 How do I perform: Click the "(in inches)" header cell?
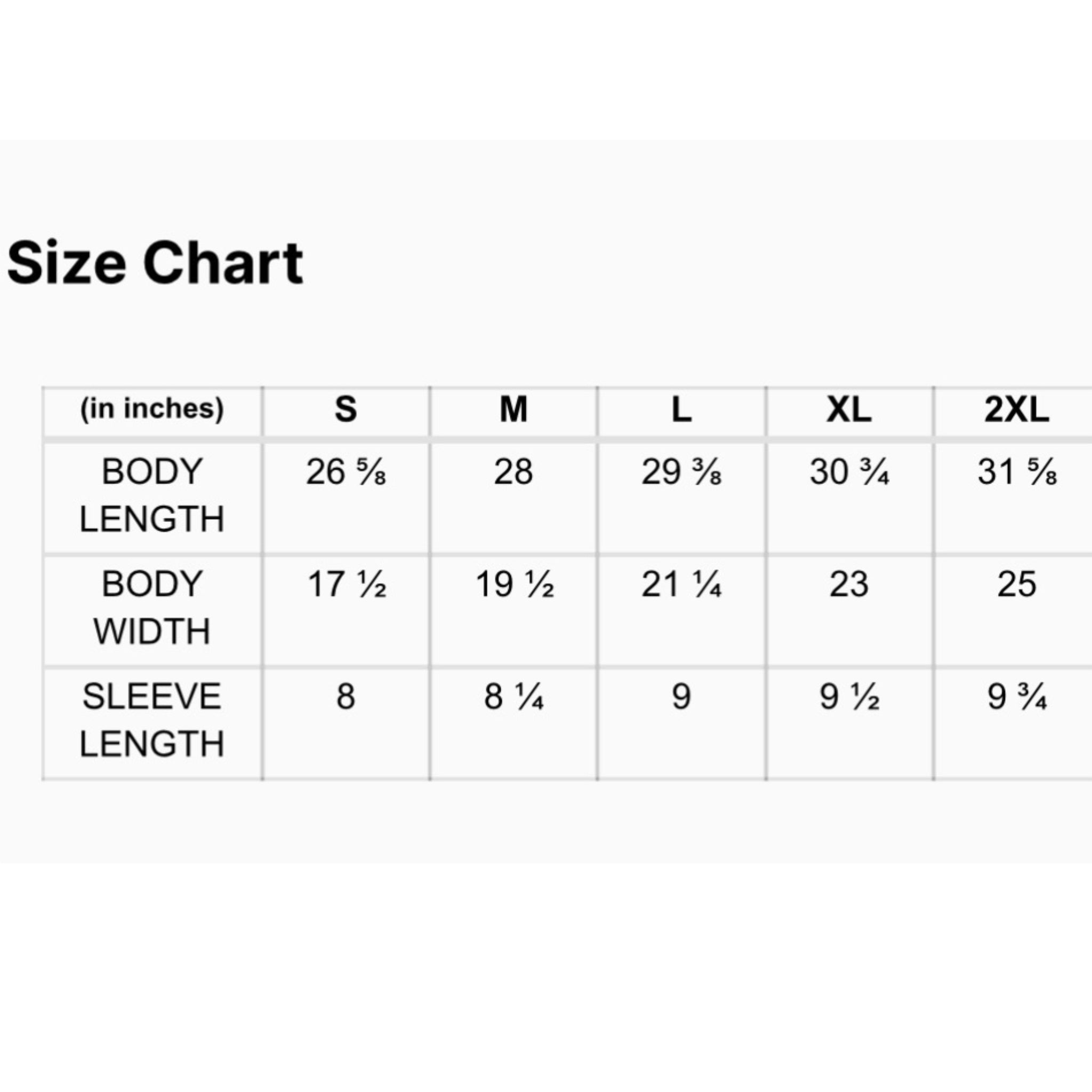(152, 408)
